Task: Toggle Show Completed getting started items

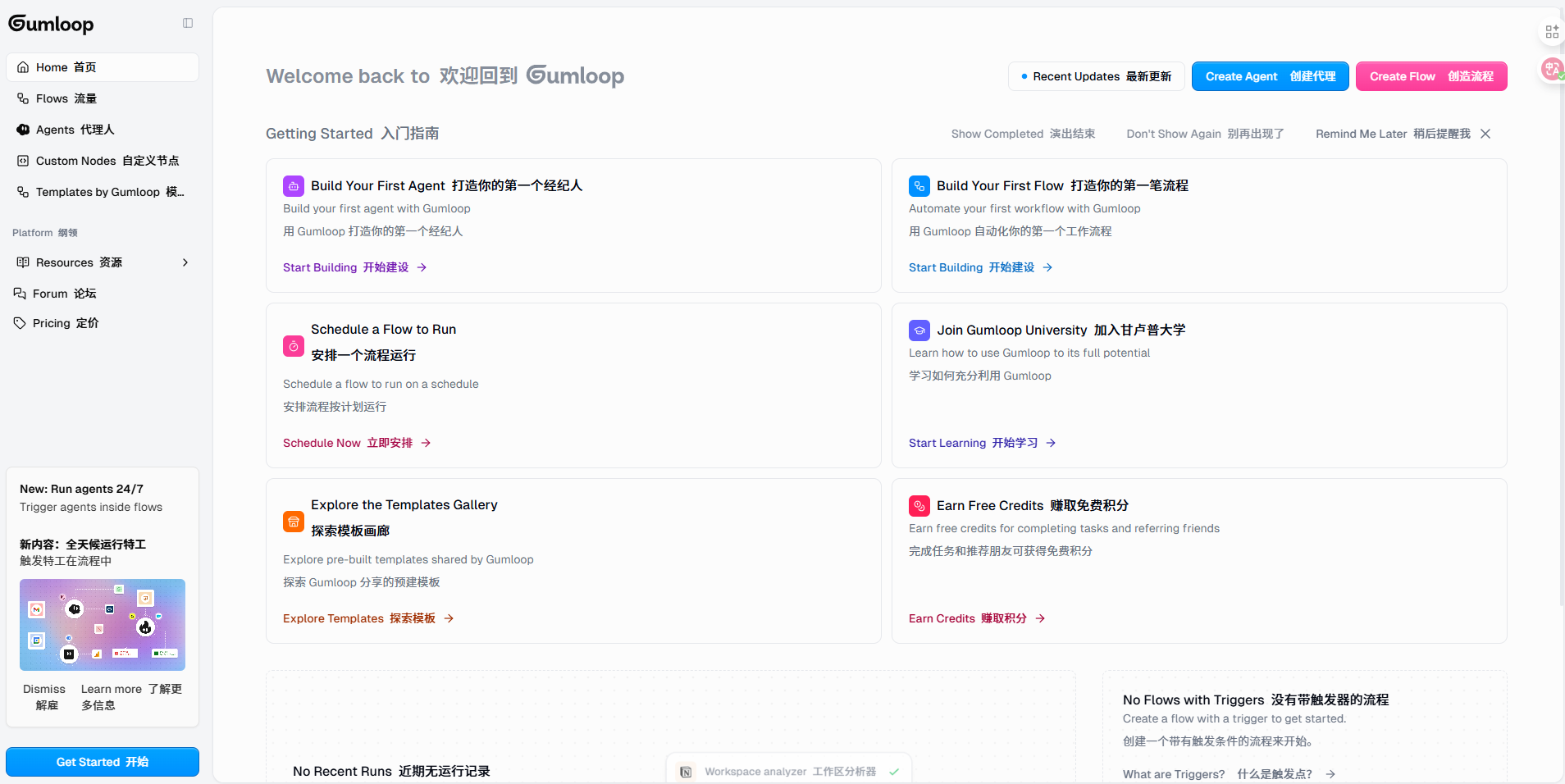Action: pyautogui.click(x=1022, y=134)
